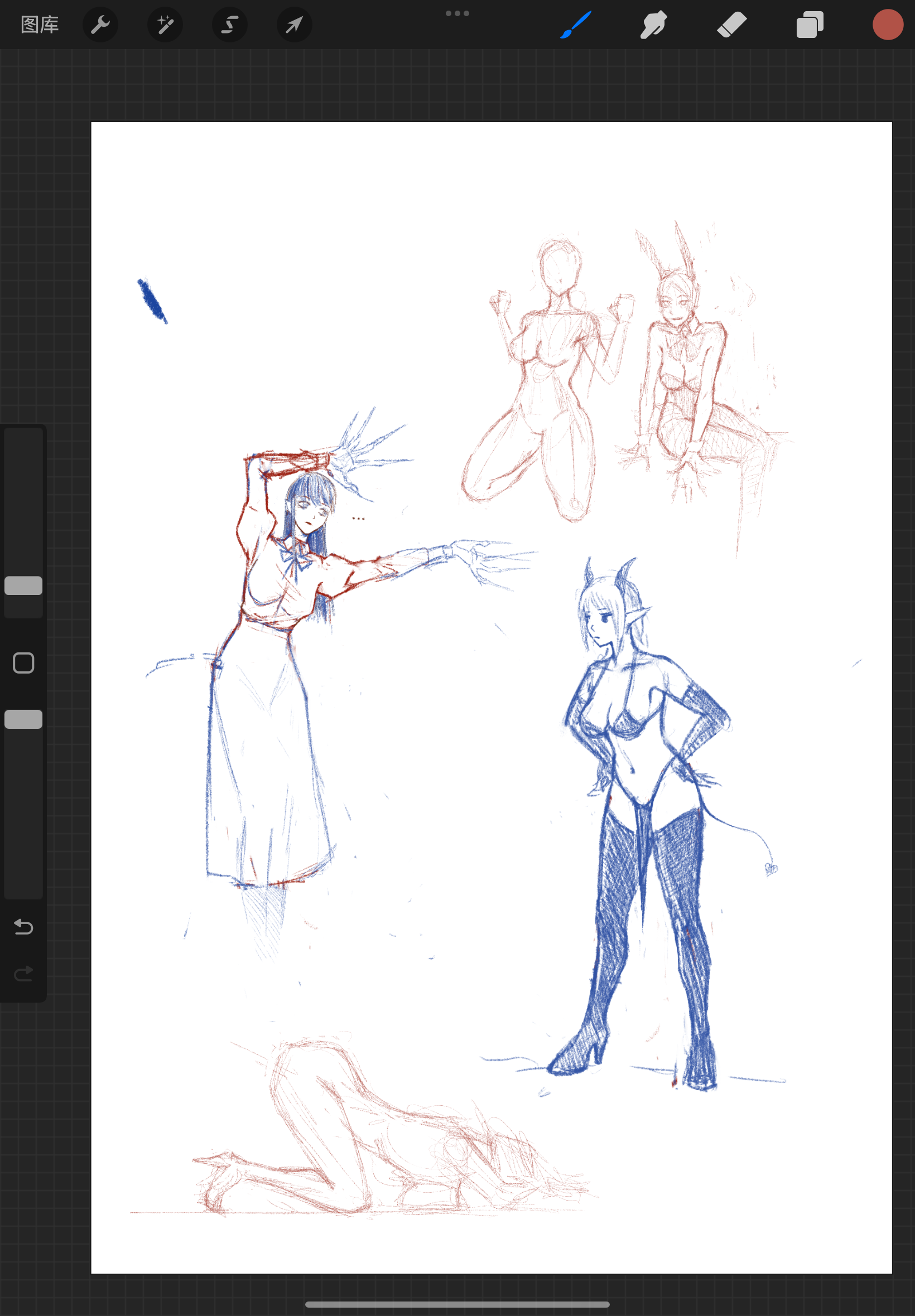915x1316 pixels.
Task: Tap the thick blue test stroke on canvas
Action: click(x=152, y=301)
